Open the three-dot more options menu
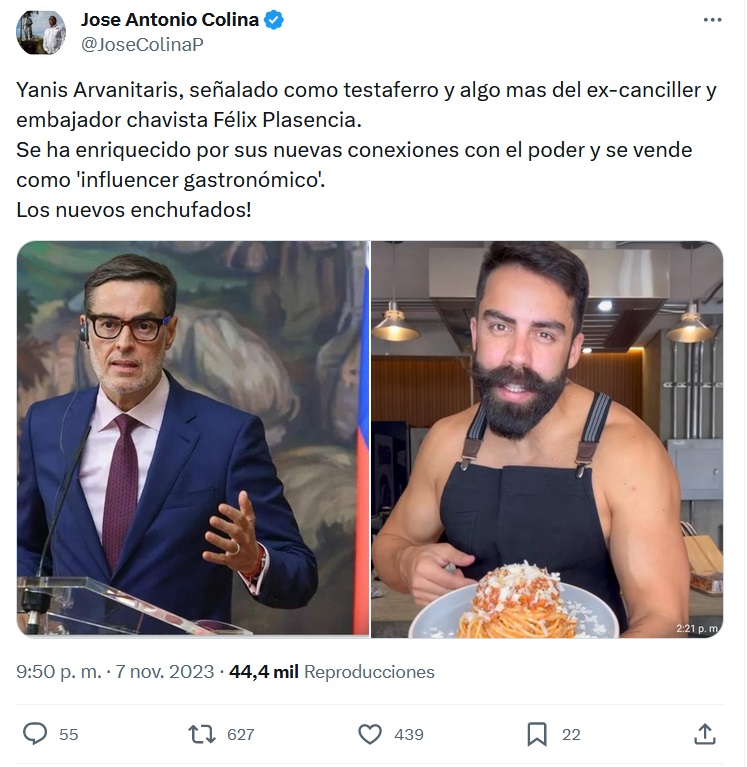 pyautogui.click(x=712, y=20)
